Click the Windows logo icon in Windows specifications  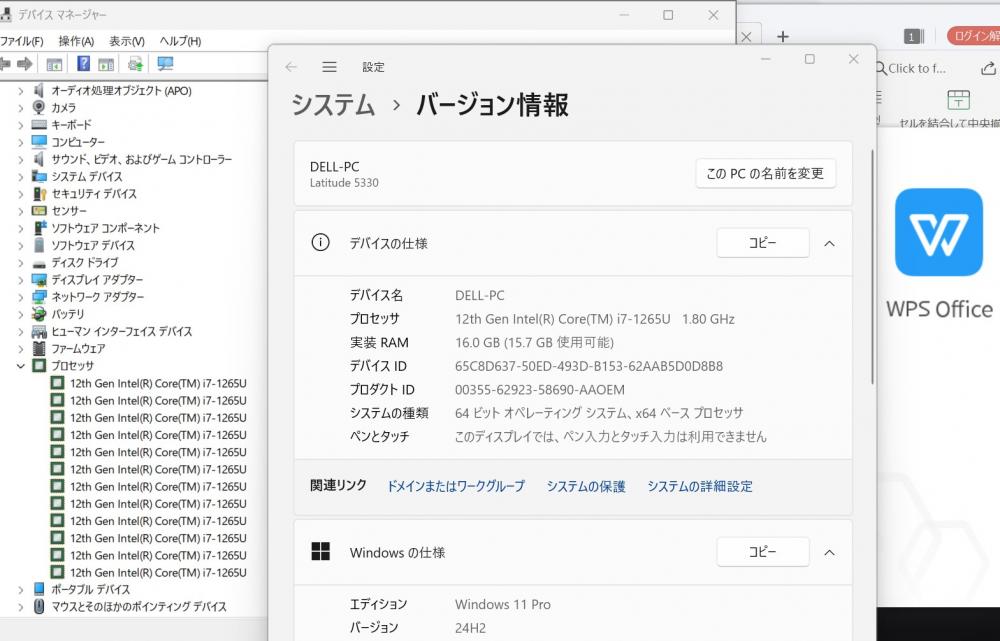[x=320, y=552]
